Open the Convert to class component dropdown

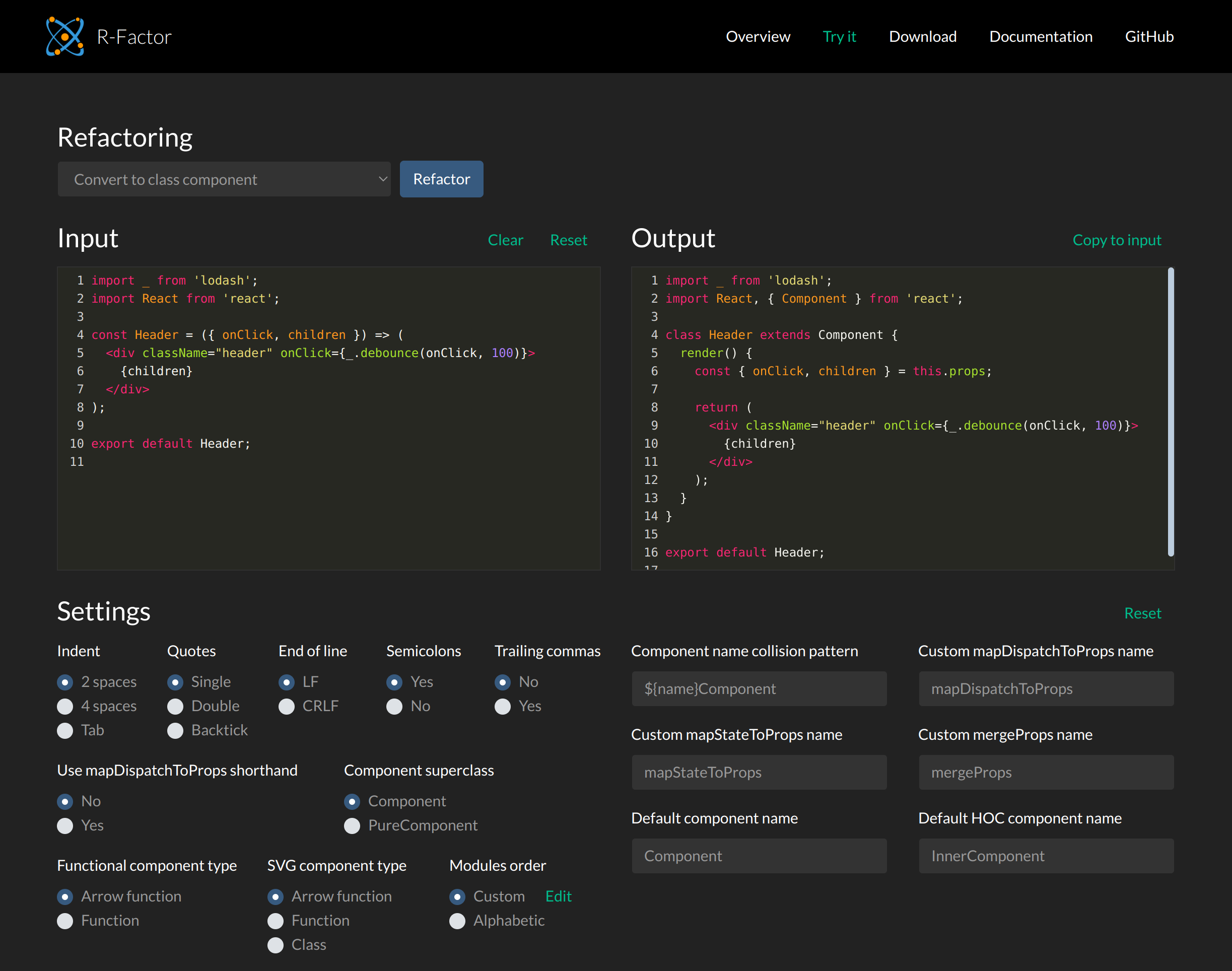[224, 179]
